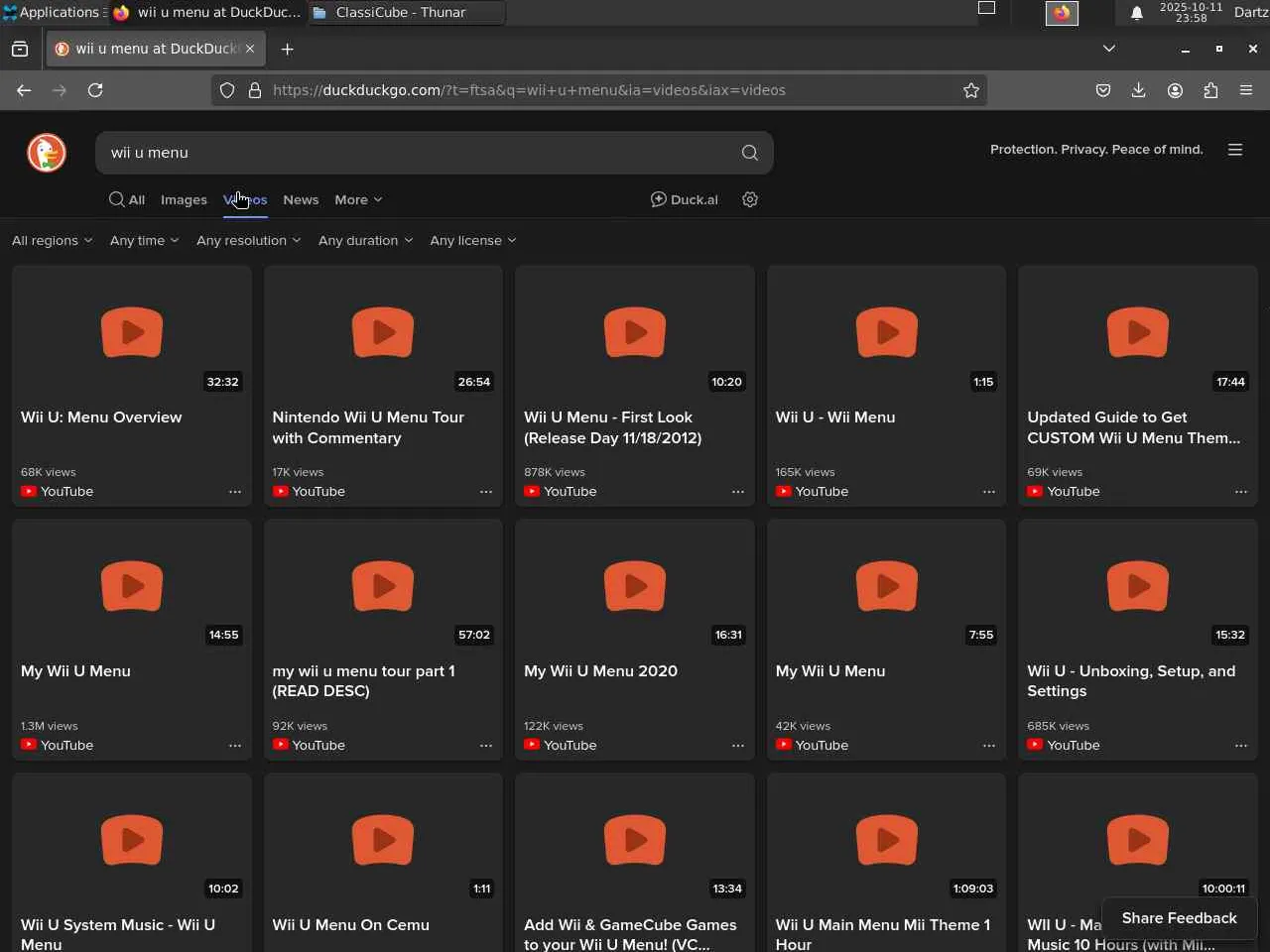The image size is (1270, 952).
Task: Open the recent browsing view button
Action: click(20, 49)
